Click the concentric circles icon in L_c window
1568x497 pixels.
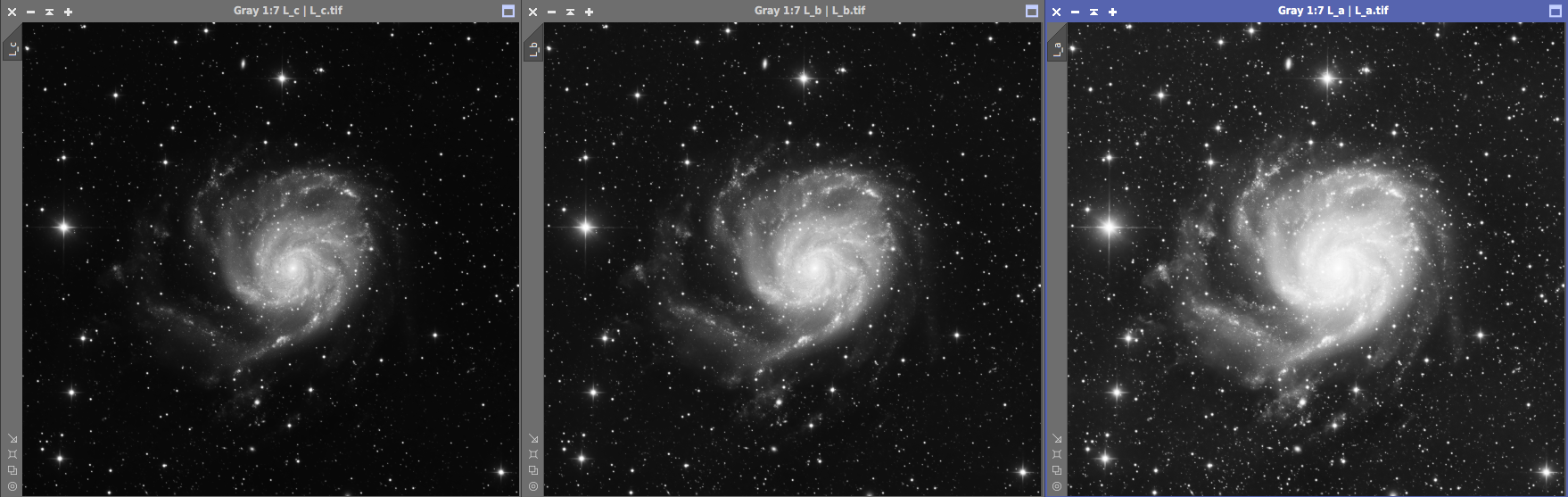click(12, 486)
